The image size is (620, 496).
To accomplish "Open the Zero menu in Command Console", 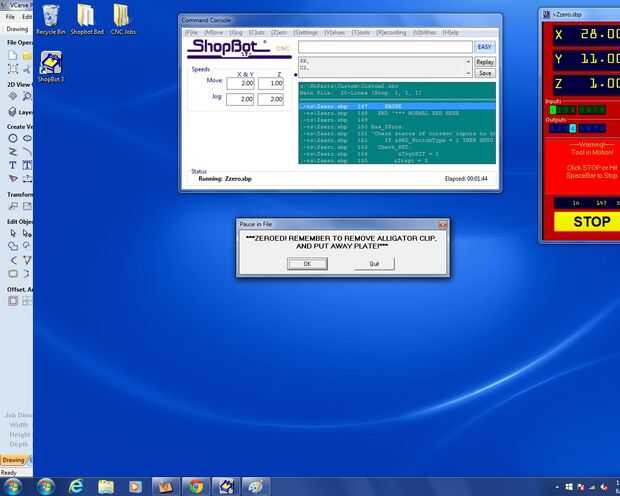I will tap(279, 32).
